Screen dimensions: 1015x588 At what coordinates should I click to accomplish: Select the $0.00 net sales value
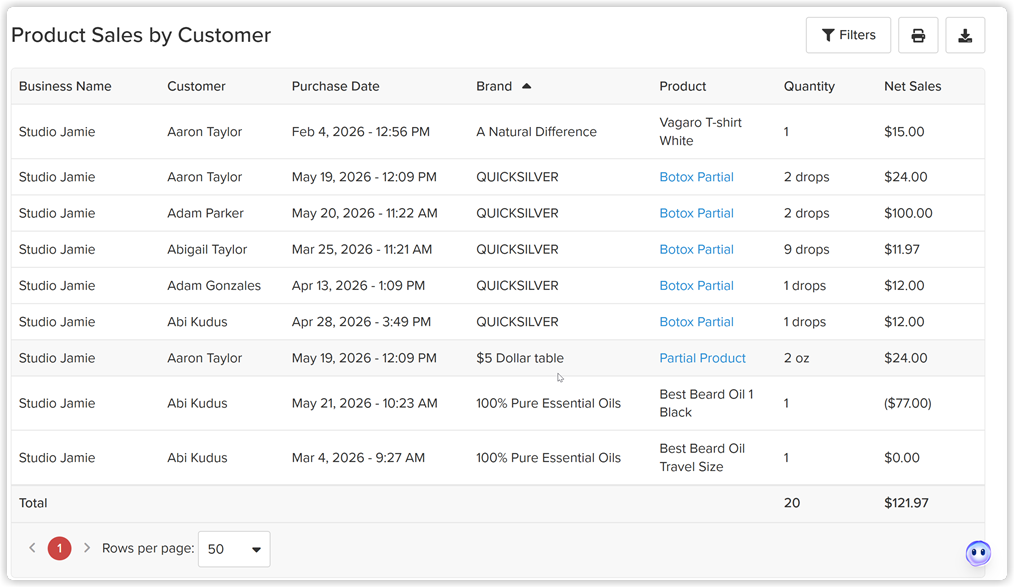click(x=902, y=458)
